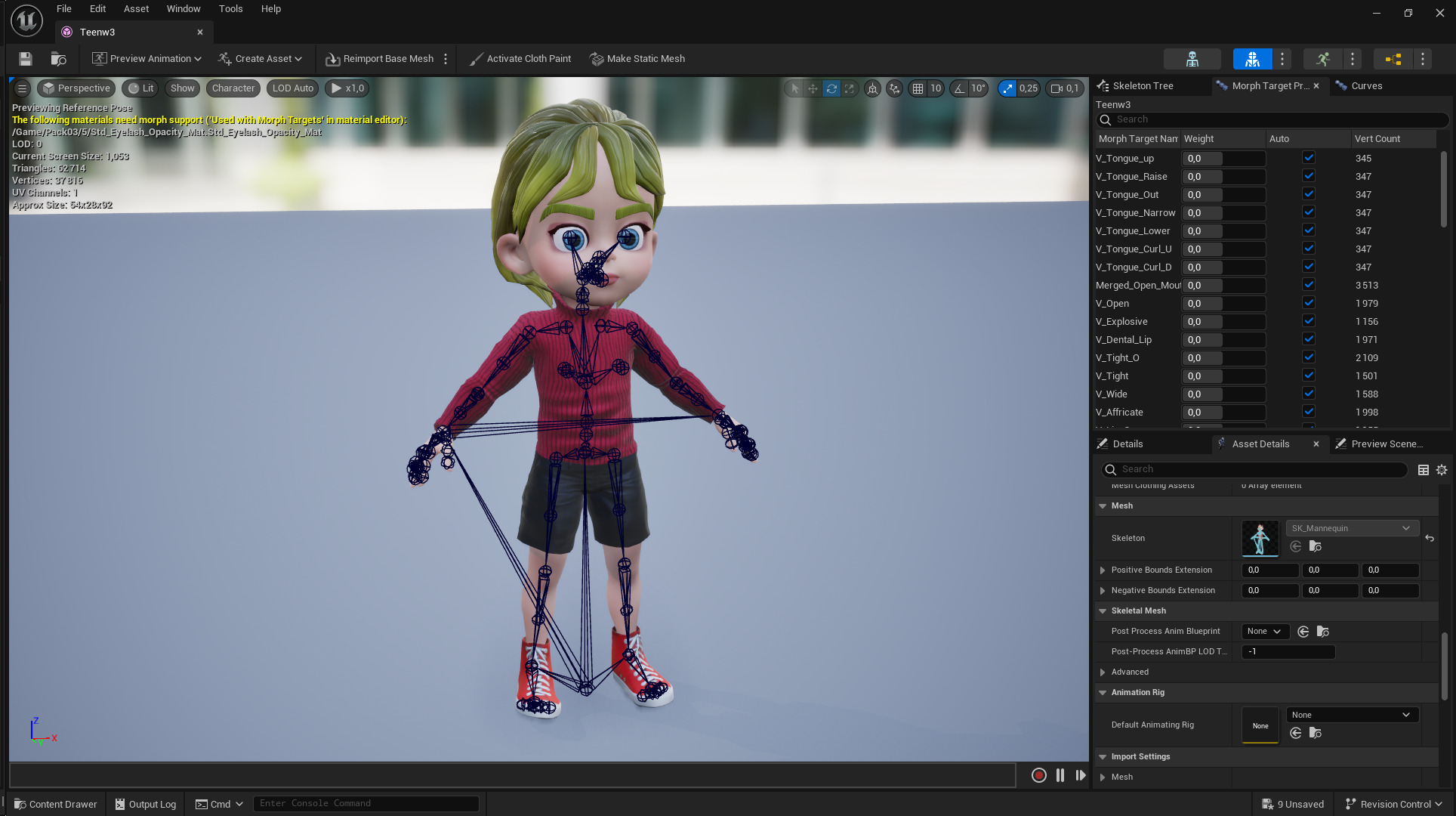1456x816 pixels.
Task: Select the translate transform tool in viewport
Action: pos(813,88)
